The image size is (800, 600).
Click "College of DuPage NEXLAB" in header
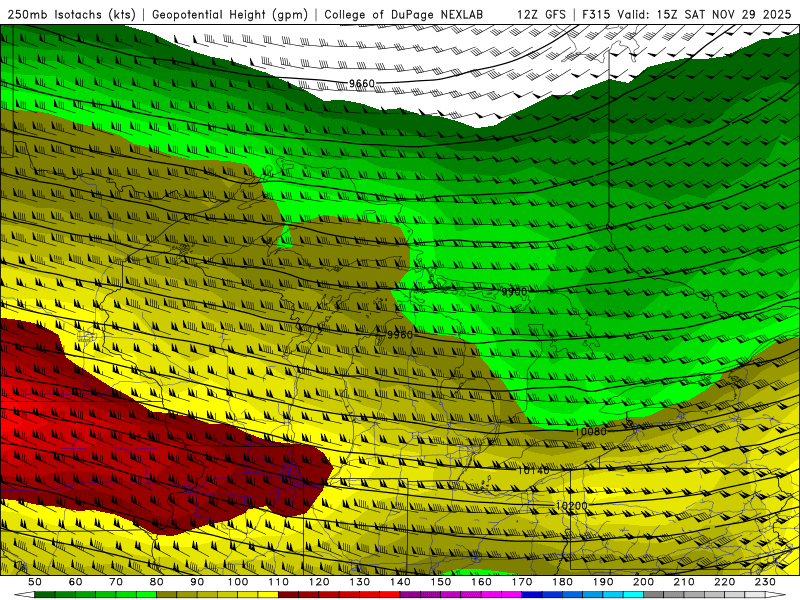point(404,14)
